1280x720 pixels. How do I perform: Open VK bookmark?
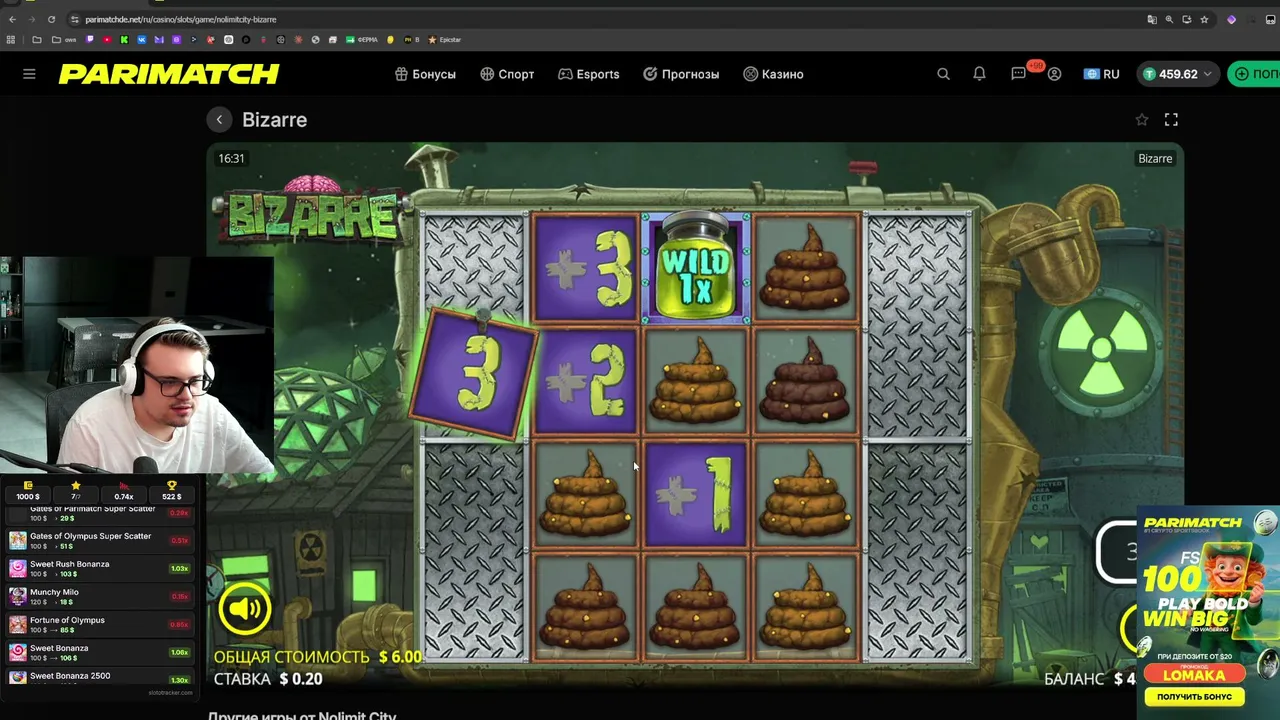coord(142,40)
